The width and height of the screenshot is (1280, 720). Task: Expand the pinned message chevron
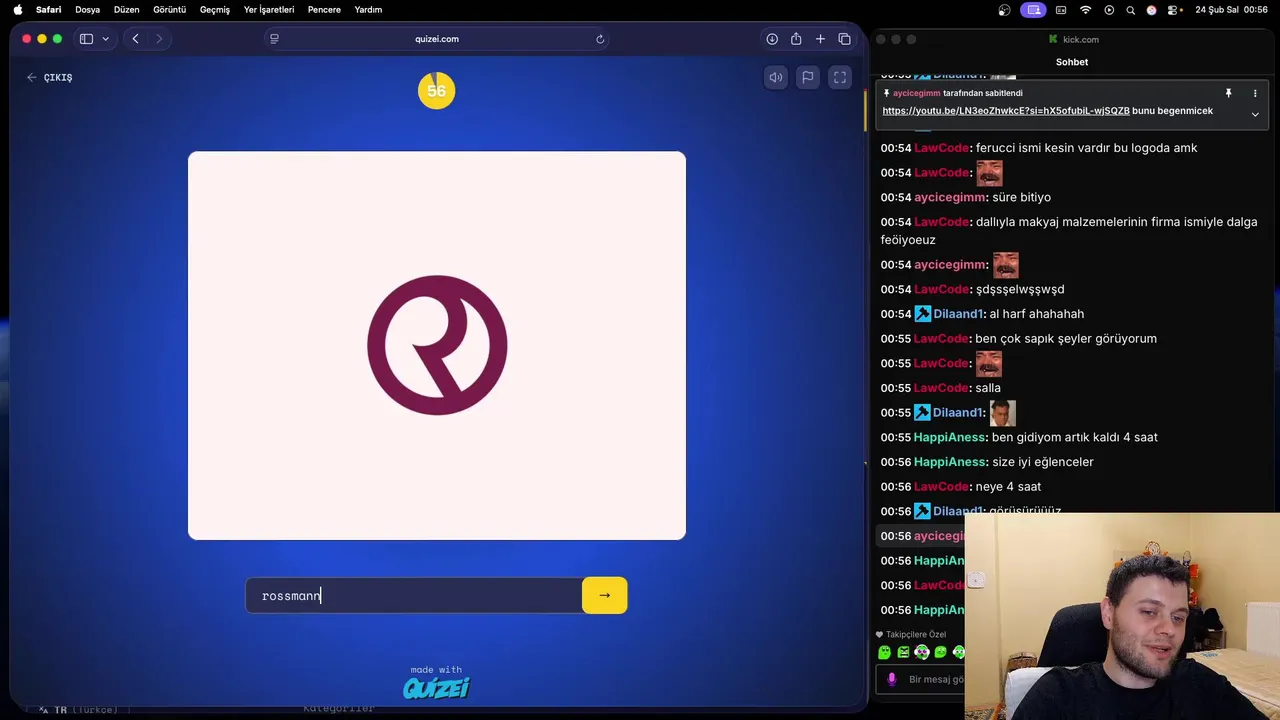pyautogui.click(x=1255, y=114)
